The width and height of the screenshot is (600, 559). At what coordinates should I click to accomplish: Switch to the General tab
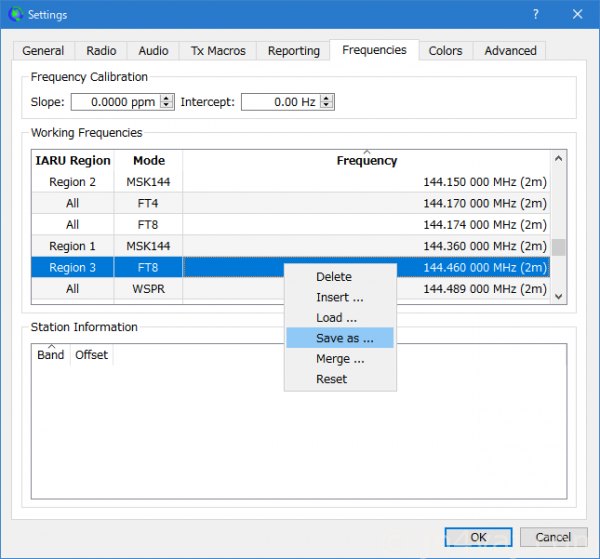pos(43,51)
